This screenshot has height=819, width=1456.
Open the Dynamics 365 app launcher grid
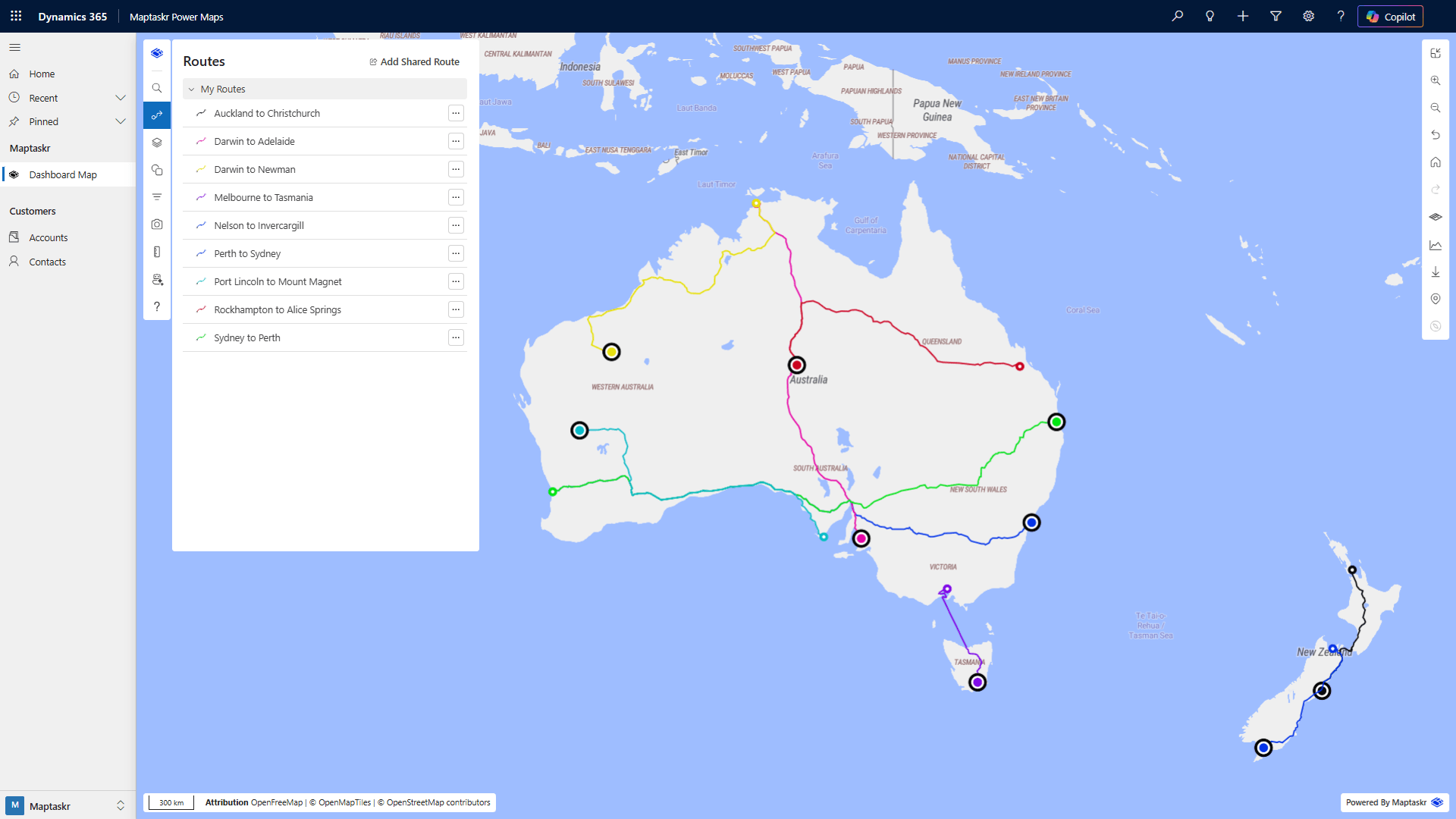(x=16, y=16)
